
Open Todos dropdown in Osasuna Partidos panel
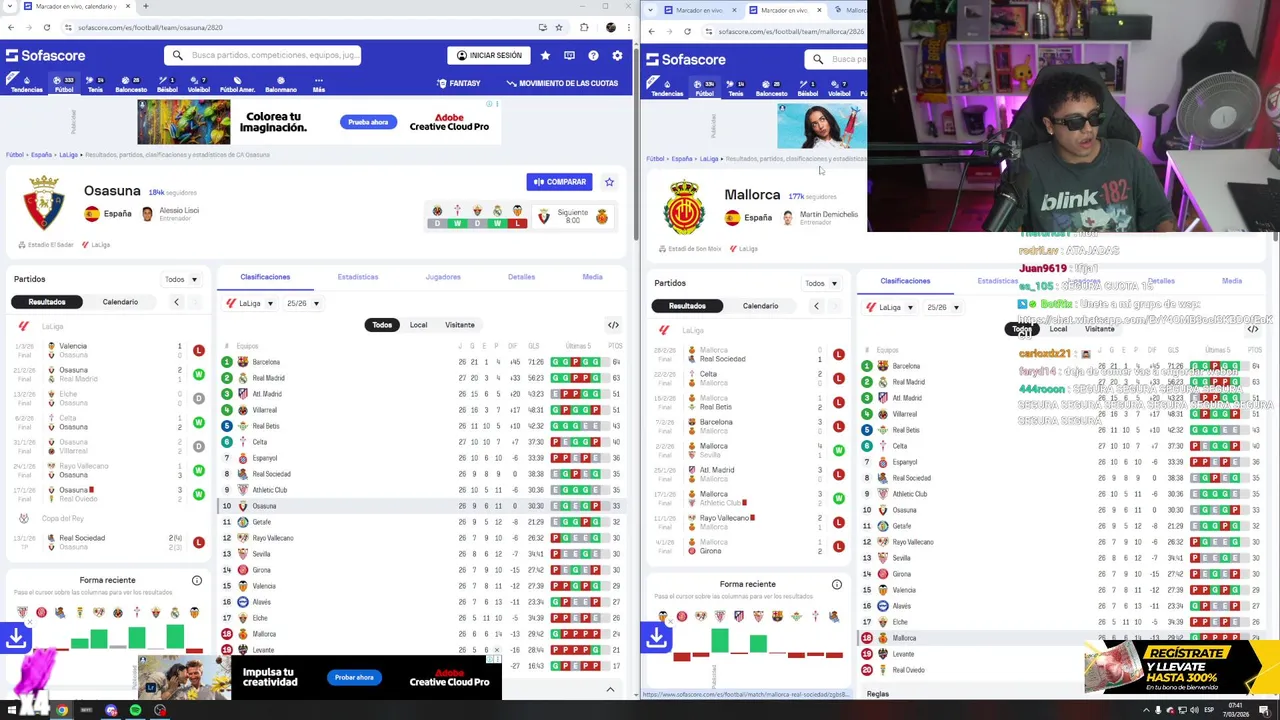[181, 279]
